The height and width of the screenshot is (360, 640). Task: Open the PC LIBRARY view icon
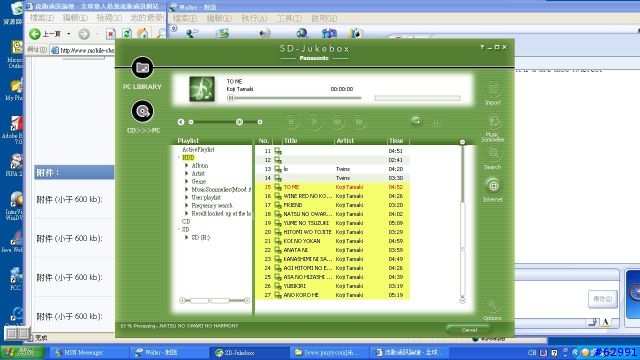click(142, 67)
